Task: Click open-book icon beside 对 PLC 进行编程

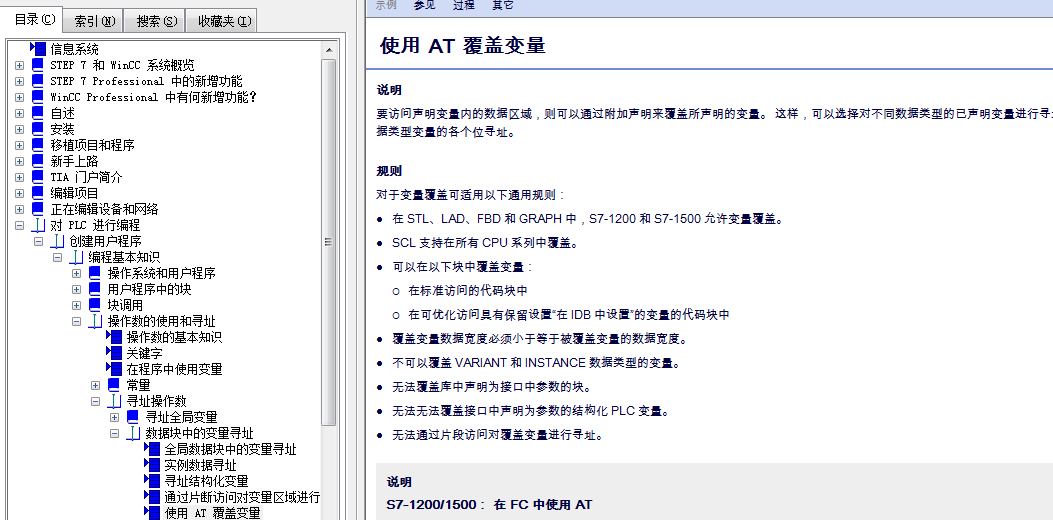Action: [38, 225]
